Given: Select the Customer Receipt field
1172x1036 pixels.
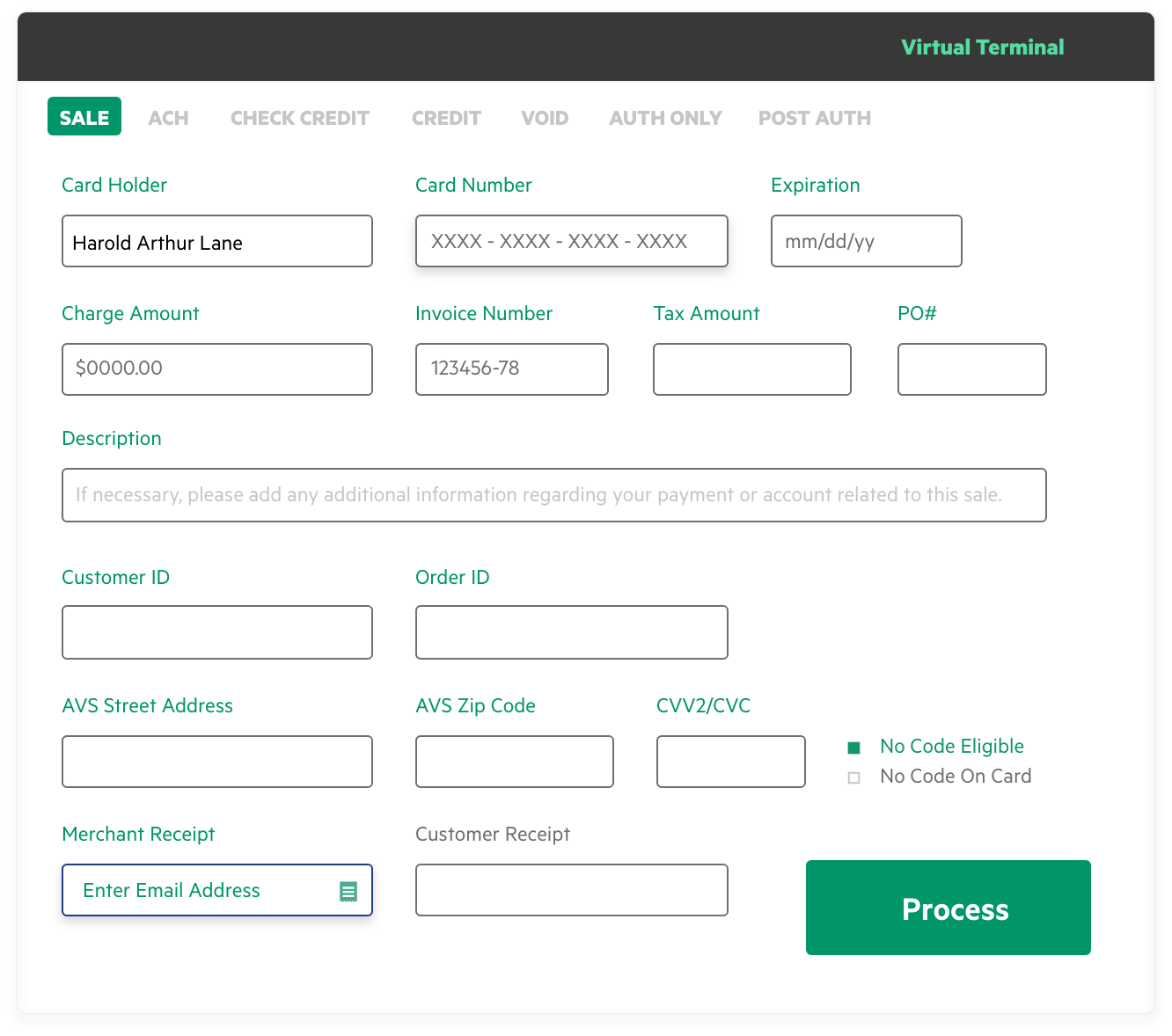Looking at the screenshot, I should pos(571,890).
